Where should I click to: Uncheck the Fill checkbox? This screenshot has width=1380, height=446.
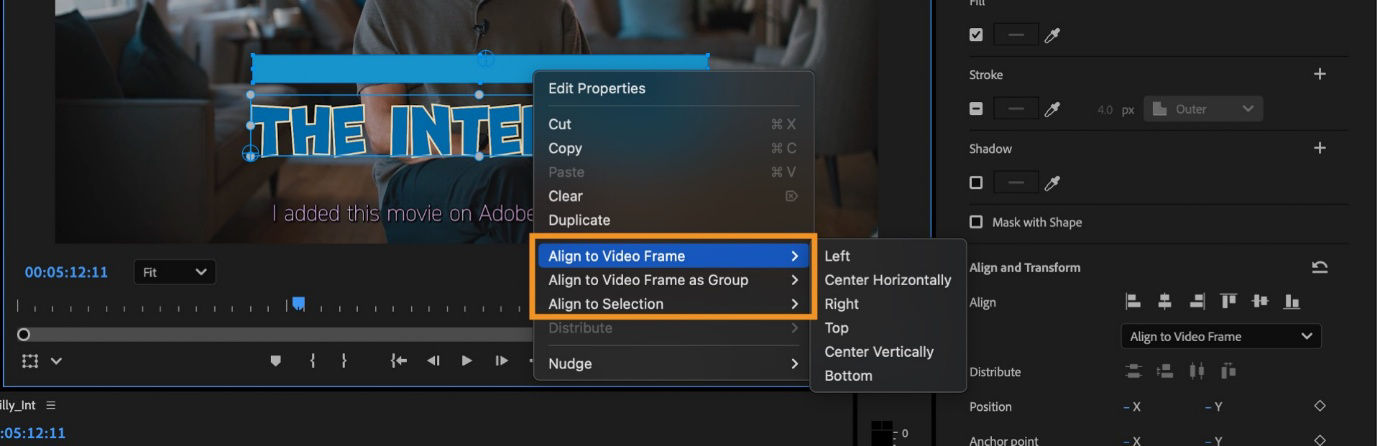point(976,35)
